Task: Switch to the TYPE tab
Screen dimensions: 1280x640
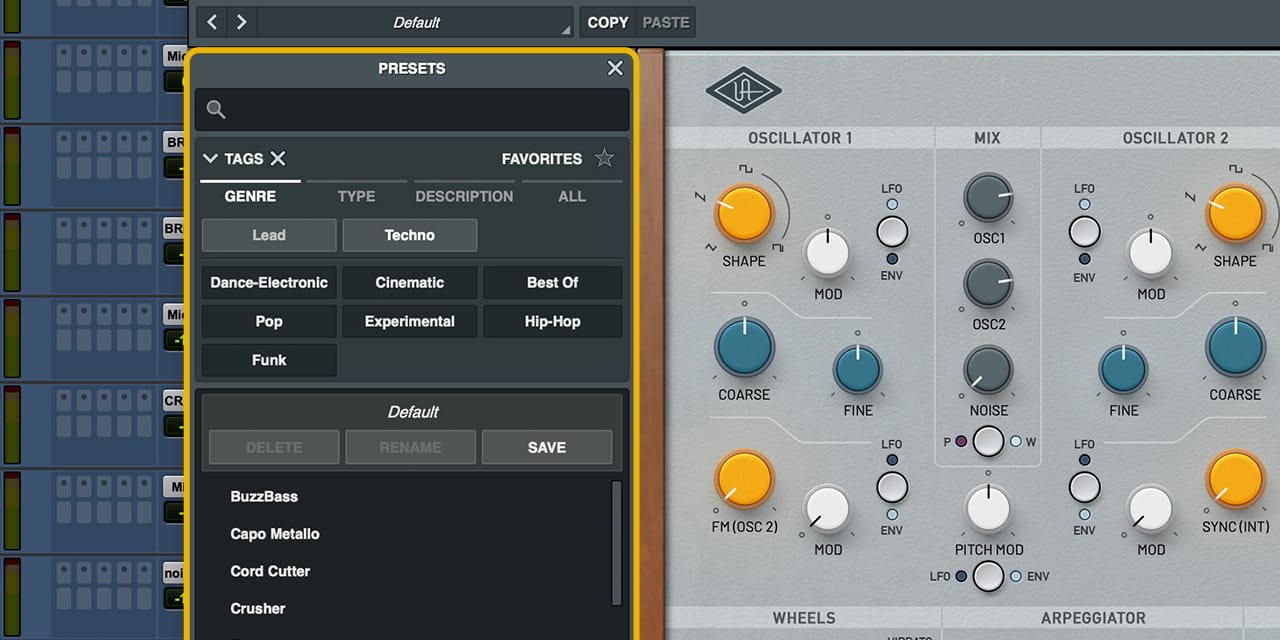Action: click(x=356, y=196)
